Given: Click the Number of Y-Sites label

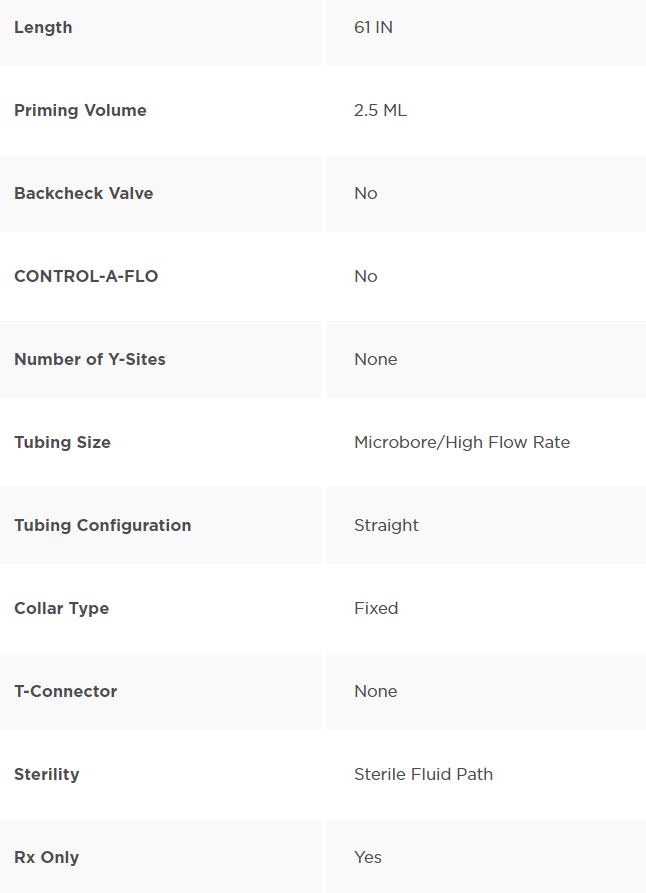Looking at the screenshot, I should pyautogui.click(x=90, y=359).
